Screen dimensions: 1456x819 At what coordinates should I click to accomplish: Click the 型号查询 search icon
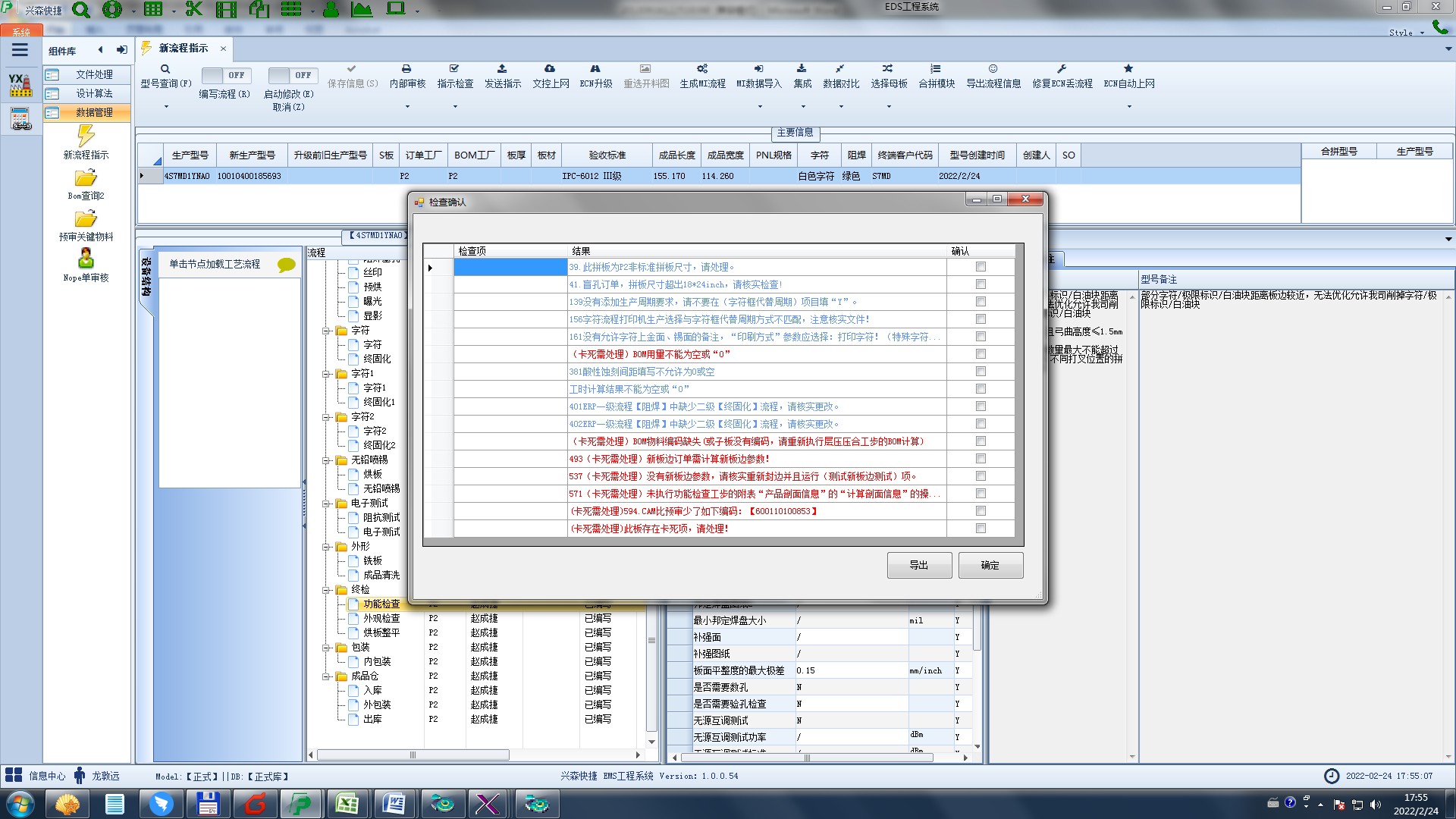click(165, 69)
